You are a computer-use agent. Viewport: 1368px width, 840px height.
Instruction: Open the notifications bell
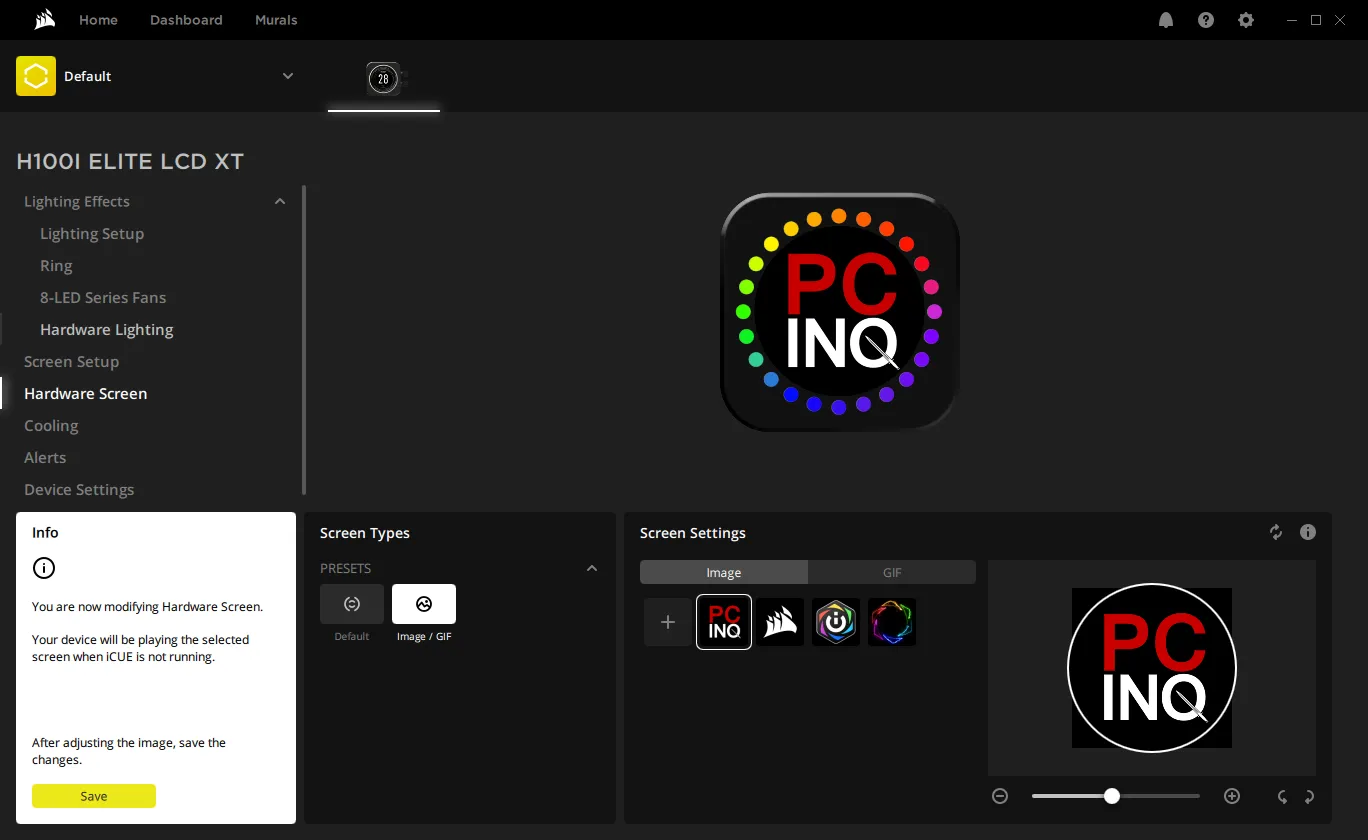point(1166,20)
